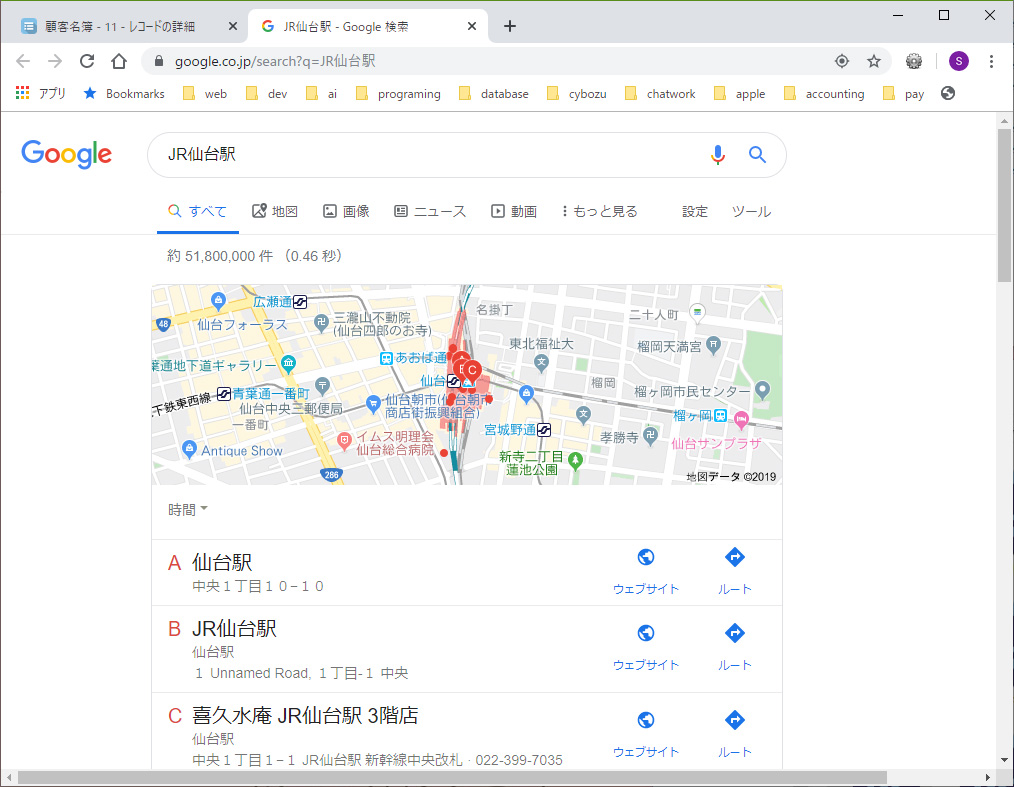Open the programing bookmark folder
1014x787 pixels.
coord(398,93)
